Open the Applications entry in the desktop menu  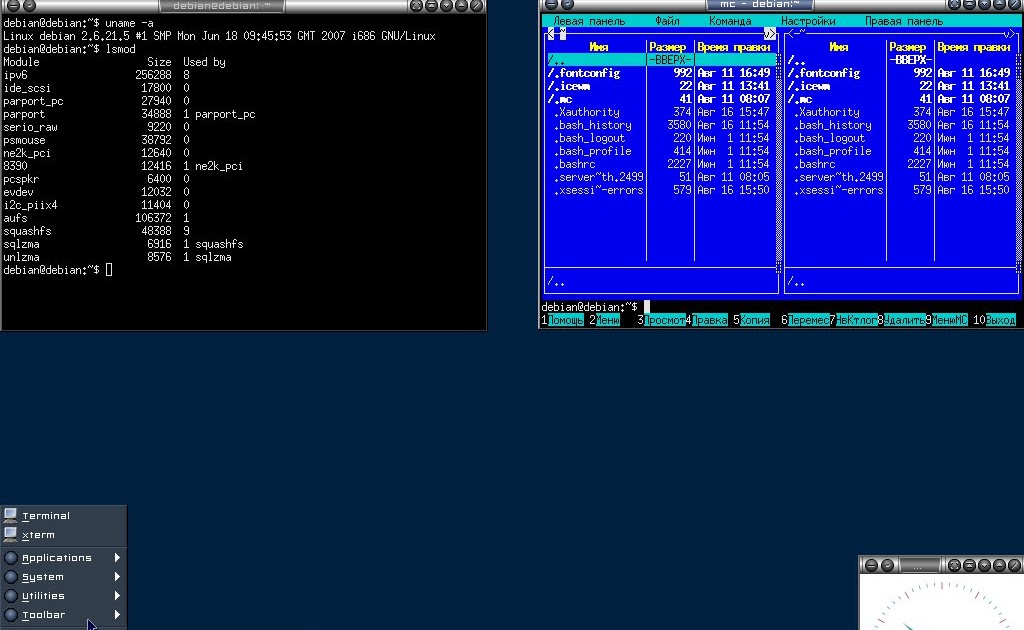pos(57,558)
